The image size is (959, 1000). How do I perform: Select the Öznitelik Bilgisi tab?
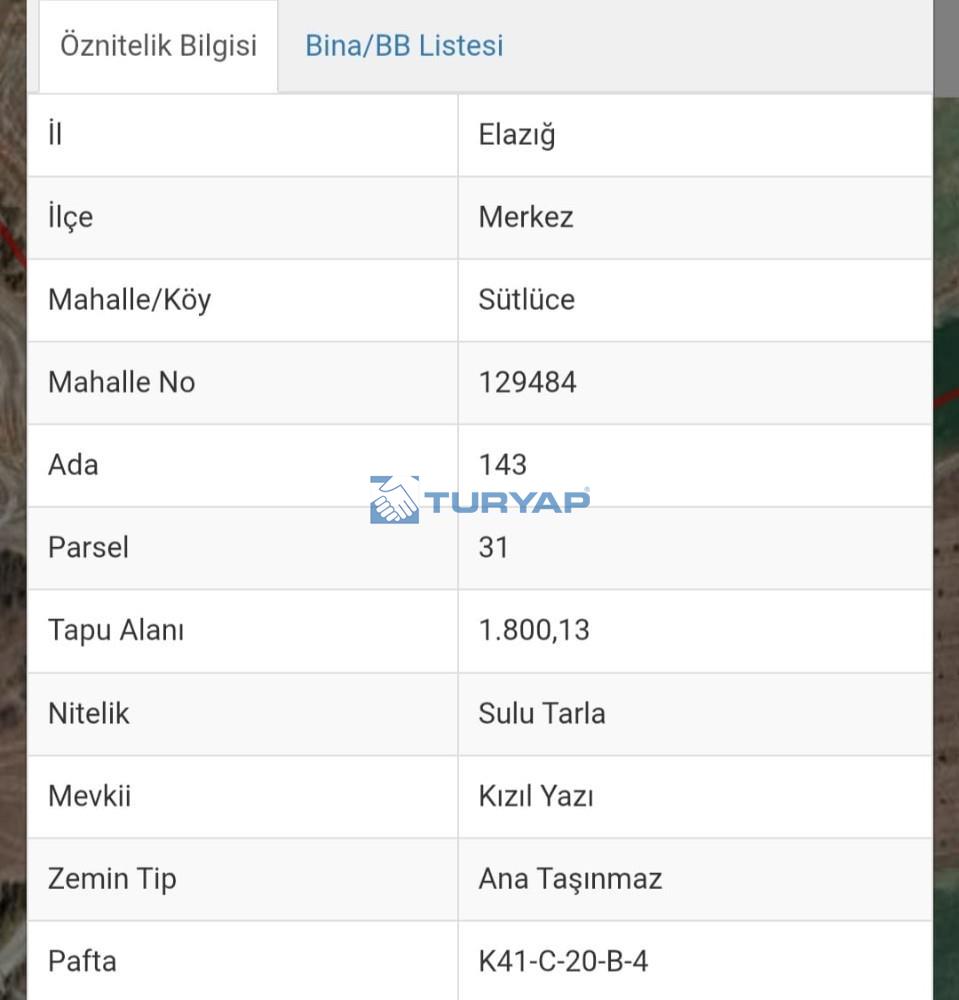[x=158, y=47]
